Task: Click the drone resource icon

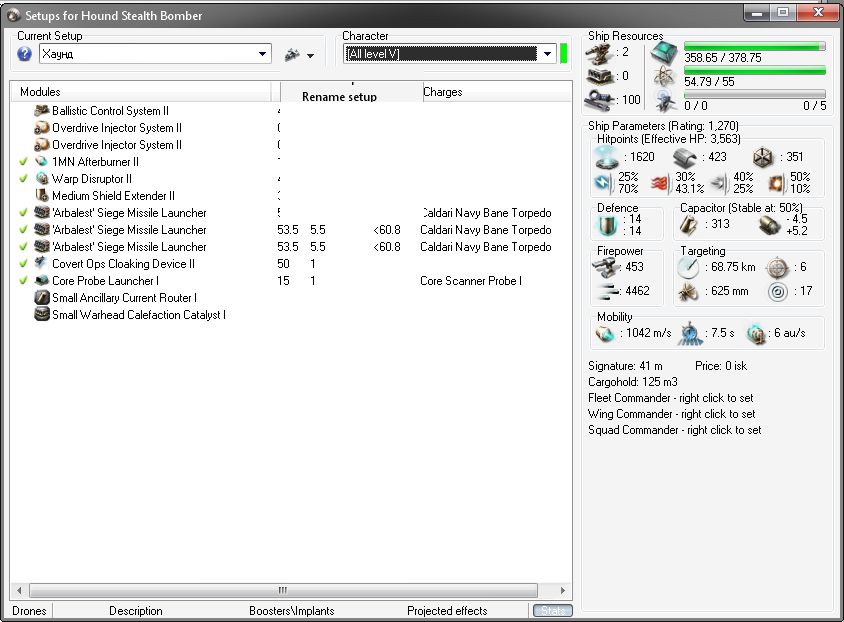Action: 665,101
